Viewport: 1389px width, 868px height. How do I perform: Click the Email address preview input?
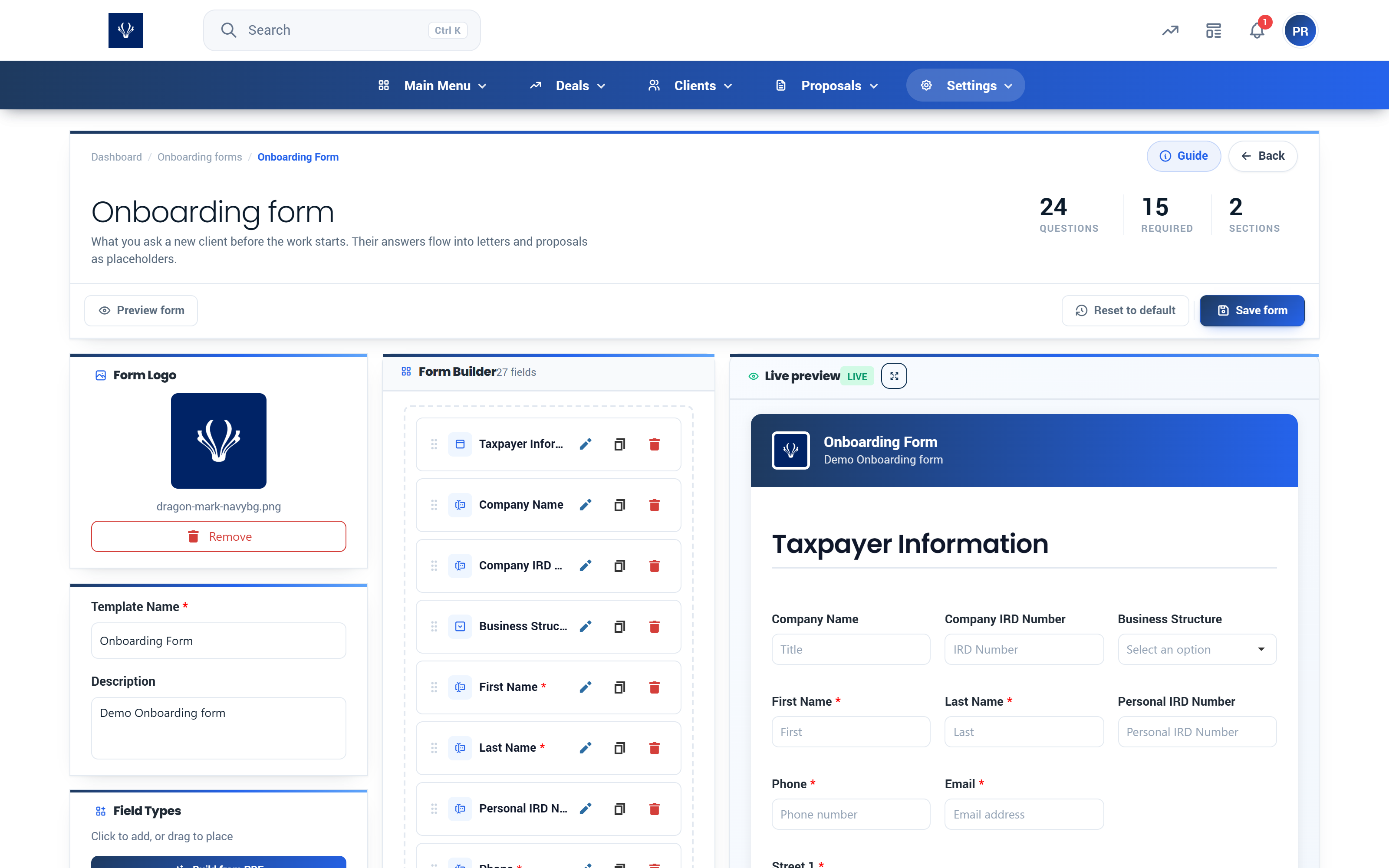[x=1024, y=814]
